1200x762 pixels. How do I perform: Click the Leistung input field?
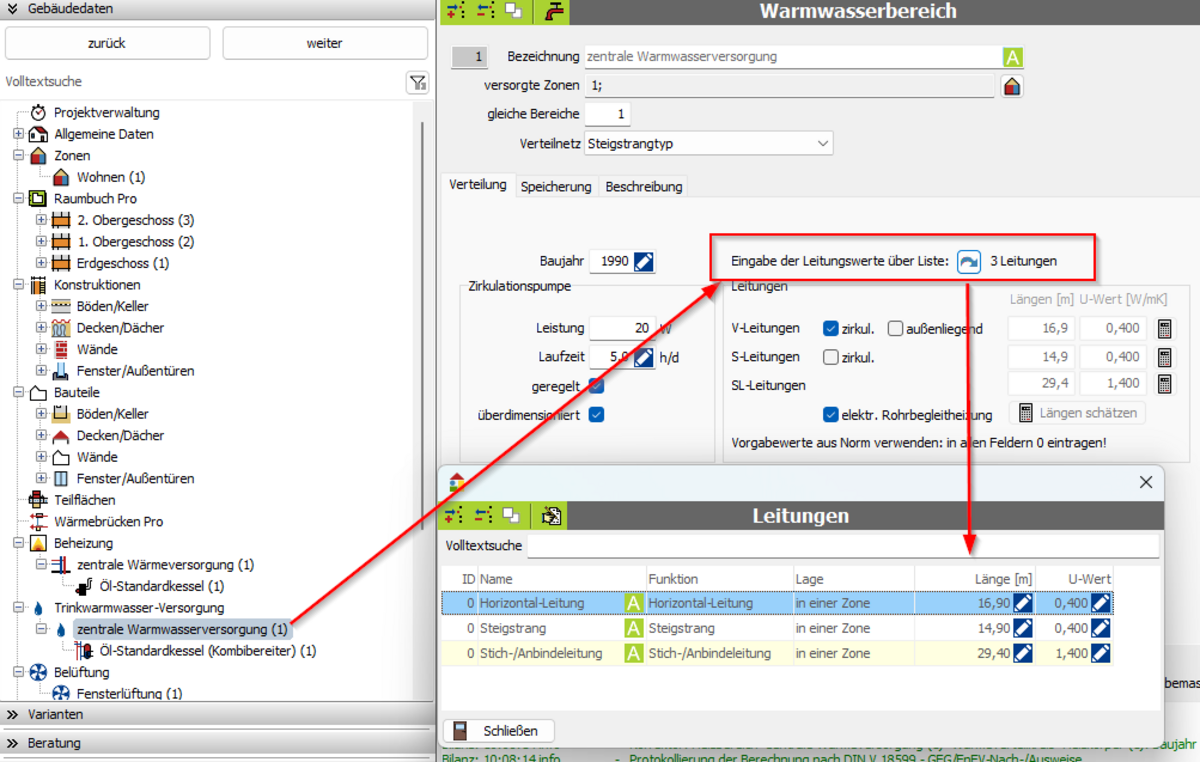619,329
